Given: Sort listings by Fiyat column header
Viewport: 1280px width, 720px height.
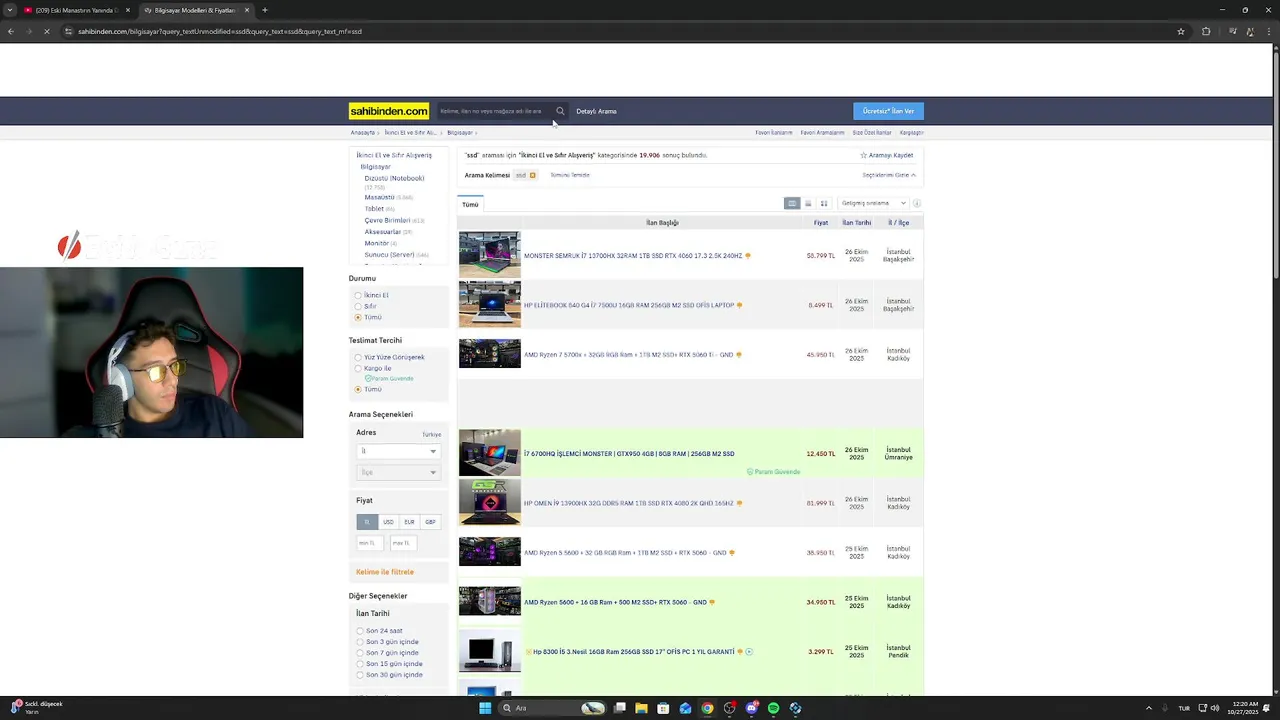Looking at the screenshot, I should click(821, 222).
